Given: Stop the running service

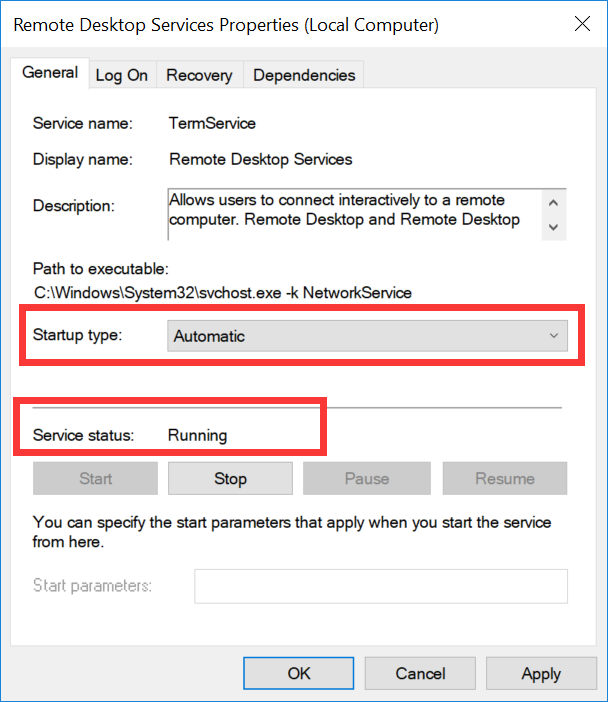Looking at the screenshot, I should 230,479.
